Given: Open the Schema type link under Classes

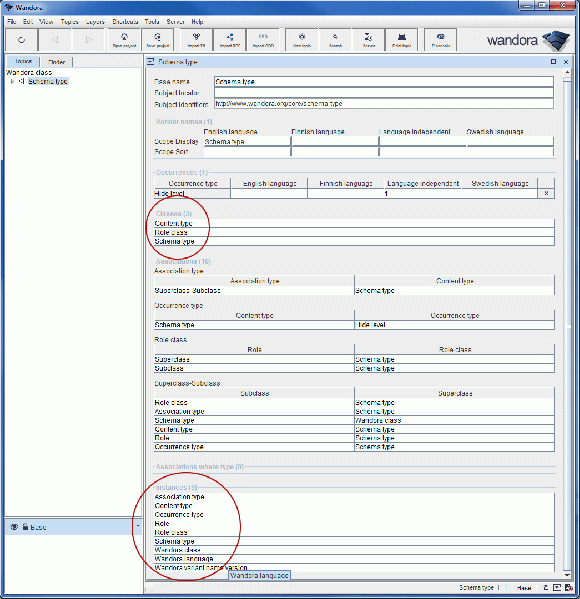Looking at the screenshot, I should [174, 241].
